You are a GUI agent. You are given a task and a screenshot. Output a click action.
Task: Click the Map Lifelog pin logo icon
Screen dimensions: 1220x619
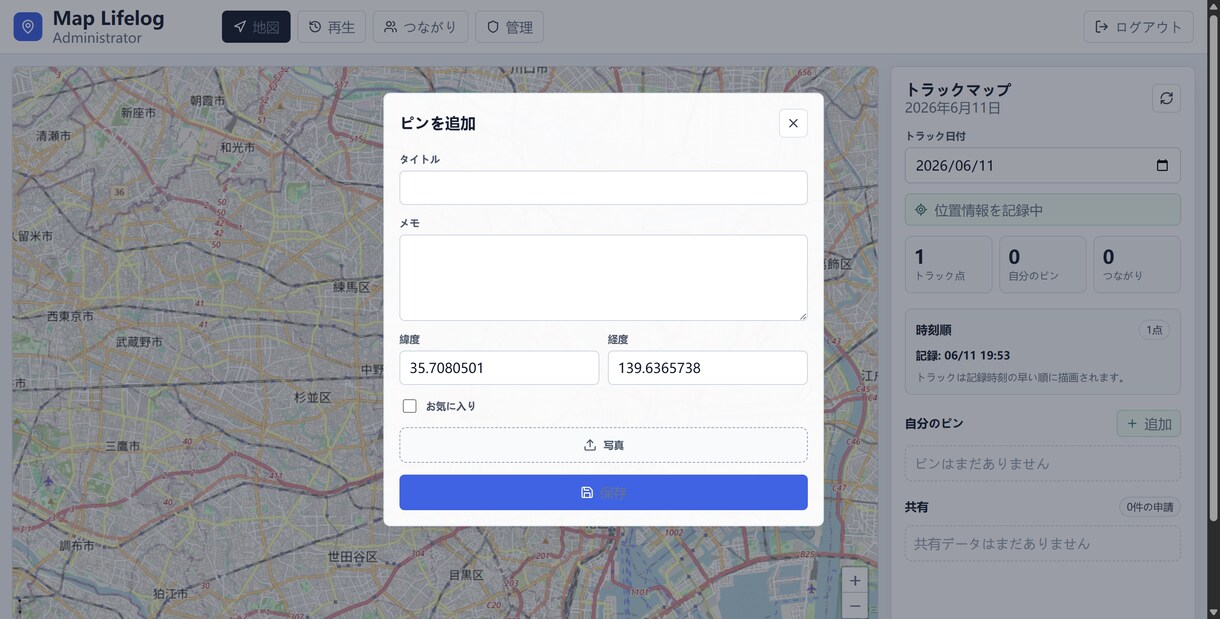pos(28,27)
